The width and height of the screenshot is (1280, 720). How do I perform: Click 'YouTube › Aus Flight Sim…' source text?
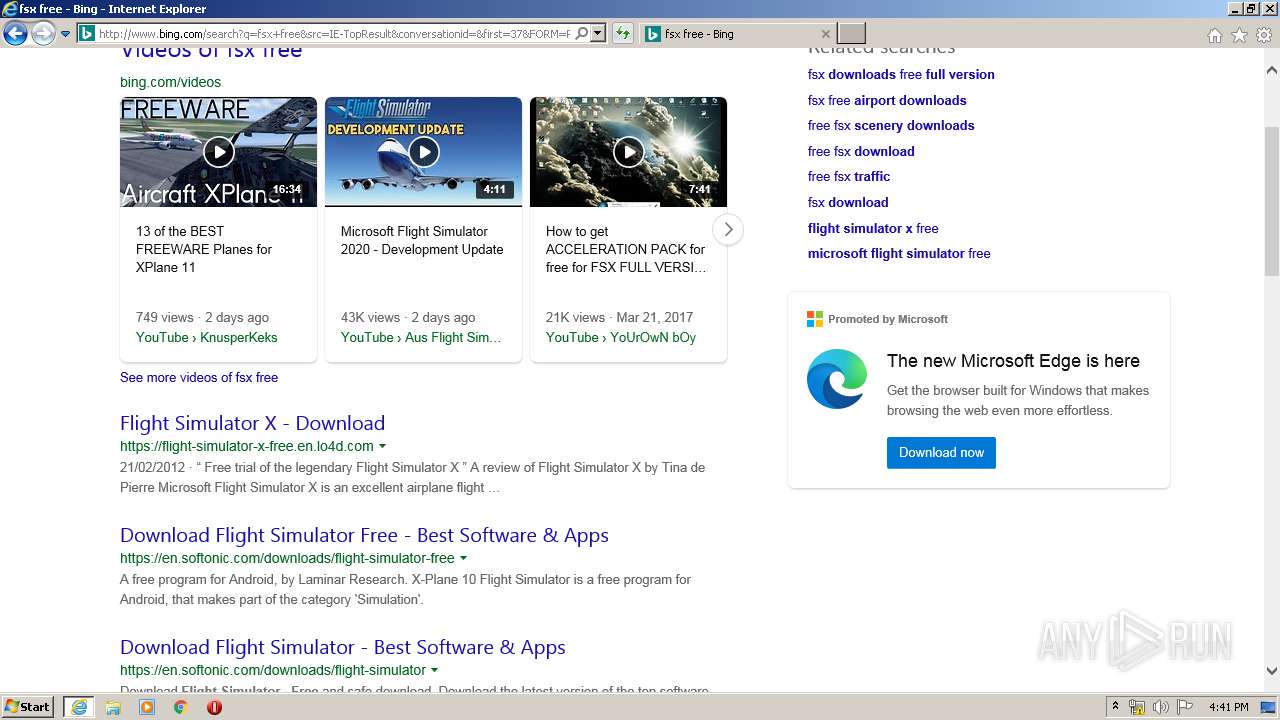click(421, 337)
